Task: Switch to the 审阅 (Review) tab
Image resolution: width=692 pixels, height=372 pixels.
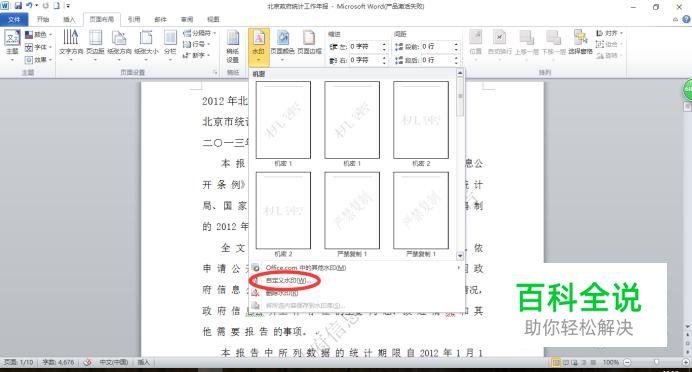Action: [x=187, y=19]
